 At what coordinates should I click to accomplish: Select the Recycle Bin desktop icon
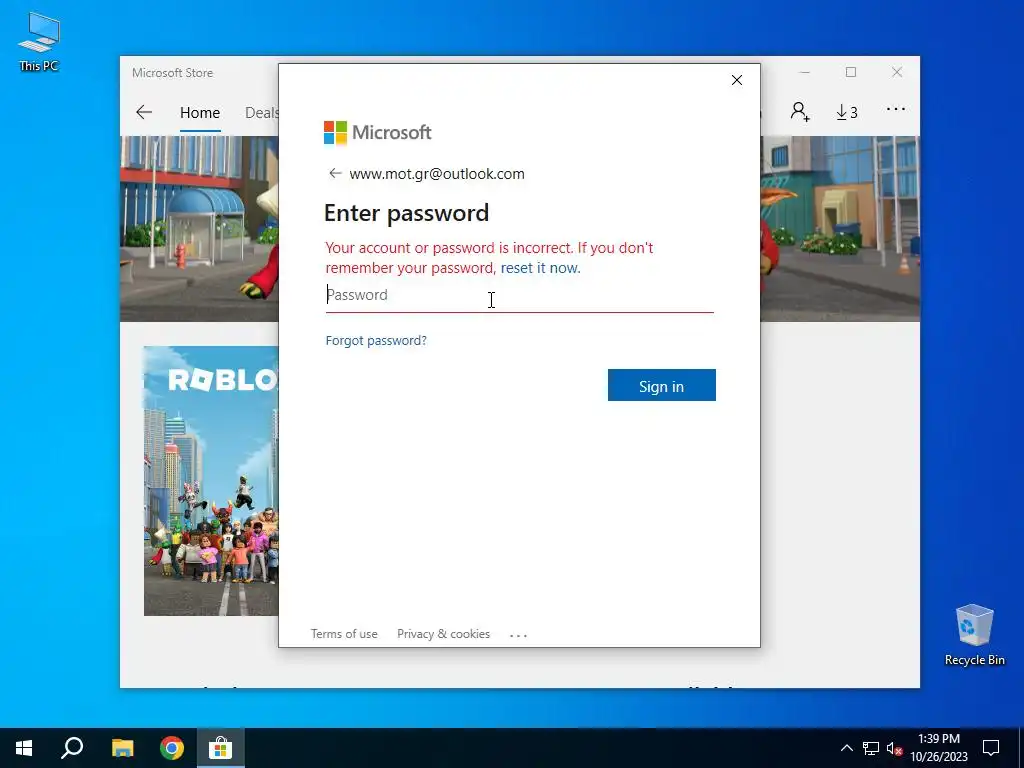tap(974, 635)
